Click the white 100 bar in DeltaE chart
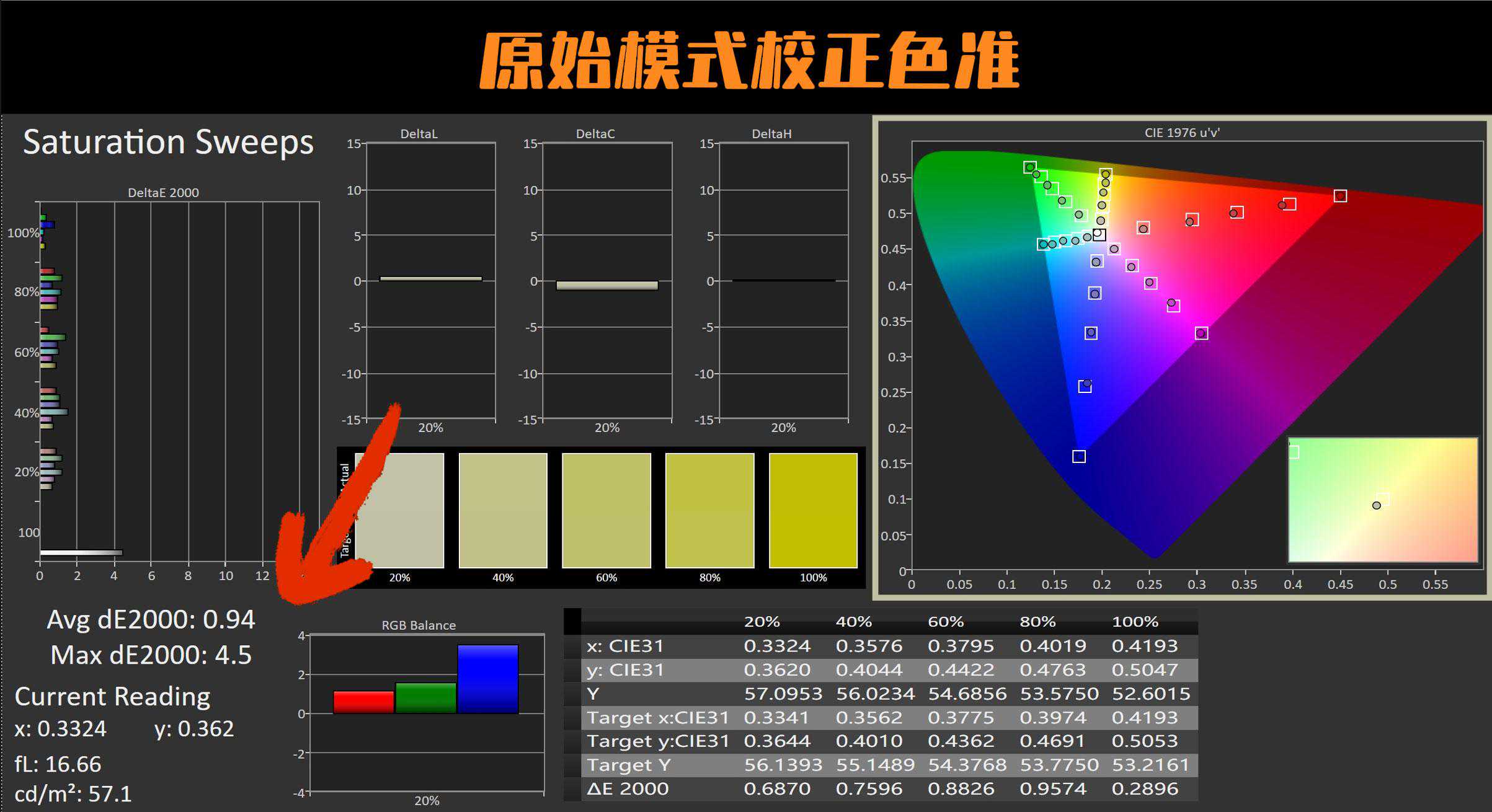The height and width of the screenshot is (812, 1492). [81, 552]
